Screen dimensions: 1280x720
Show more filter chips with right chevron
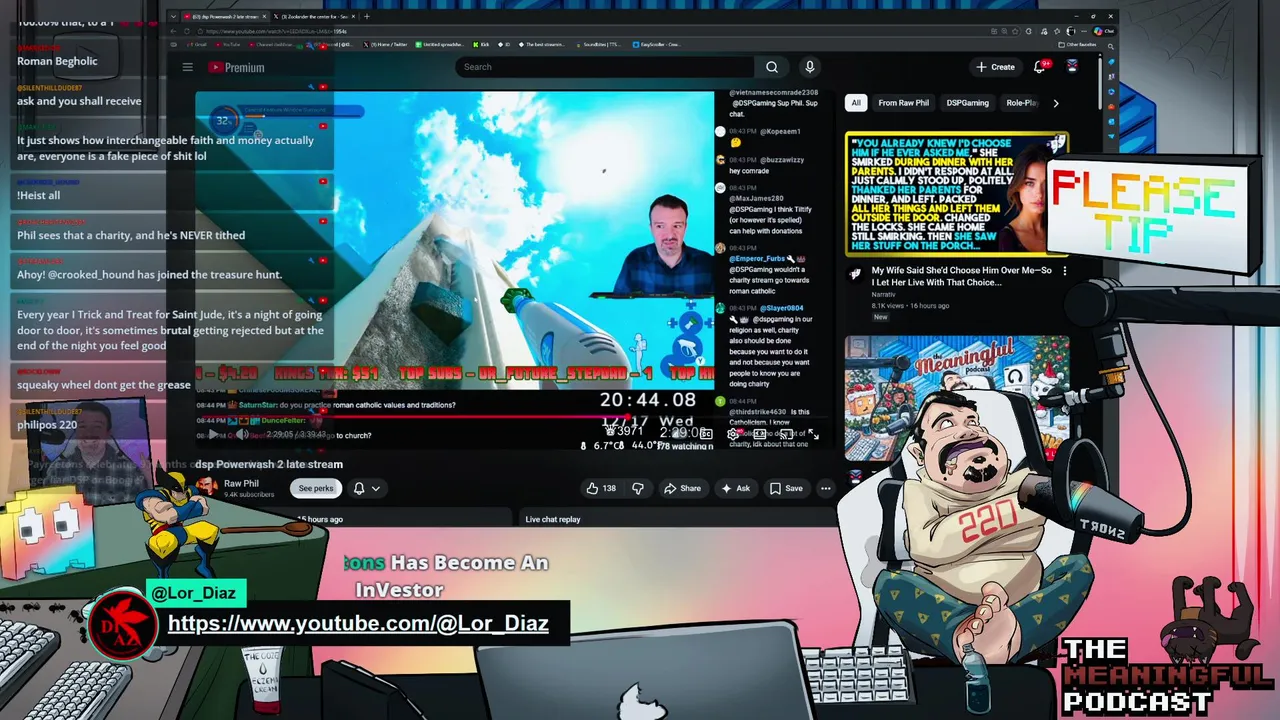[x=1055, y=103]
